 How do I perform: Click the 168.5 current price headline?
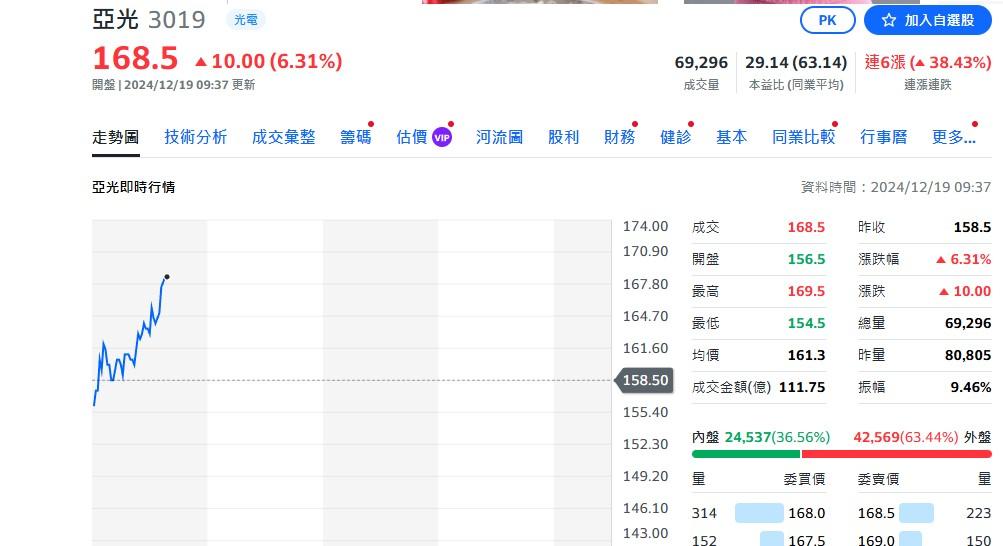pos(135,59)
